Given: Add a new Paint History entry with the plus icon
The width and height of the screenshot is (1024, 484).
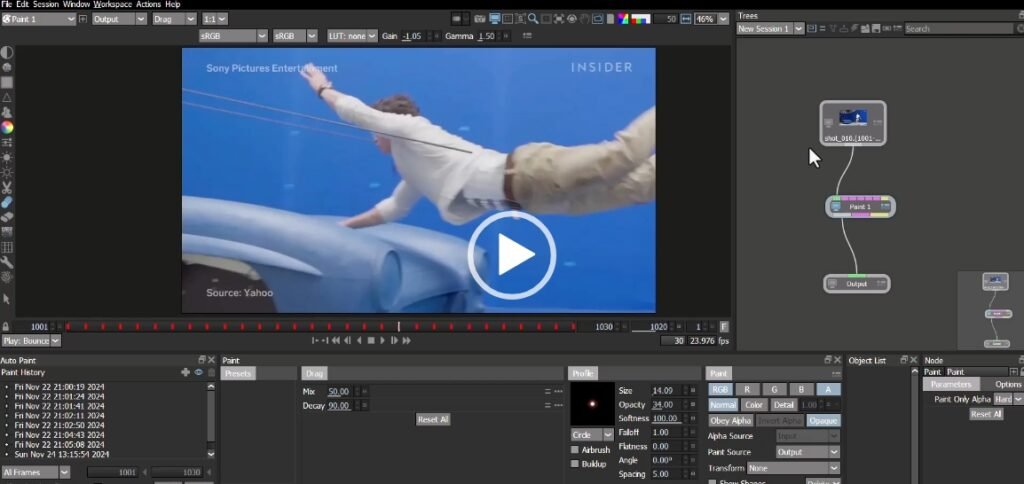Looking at the screenshot, I should [x=185, y=372].
